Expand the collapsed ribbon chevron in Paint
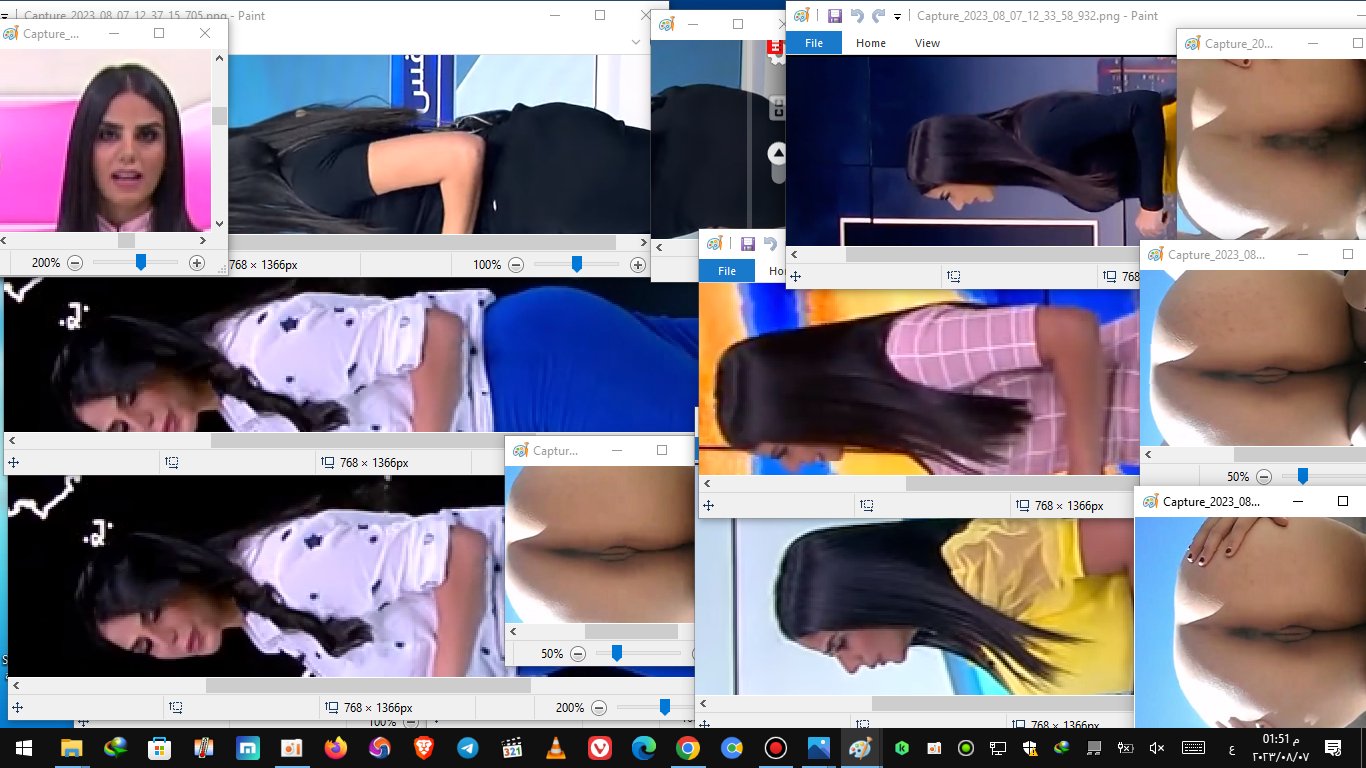1366x768 pixels. click(637, 42)
